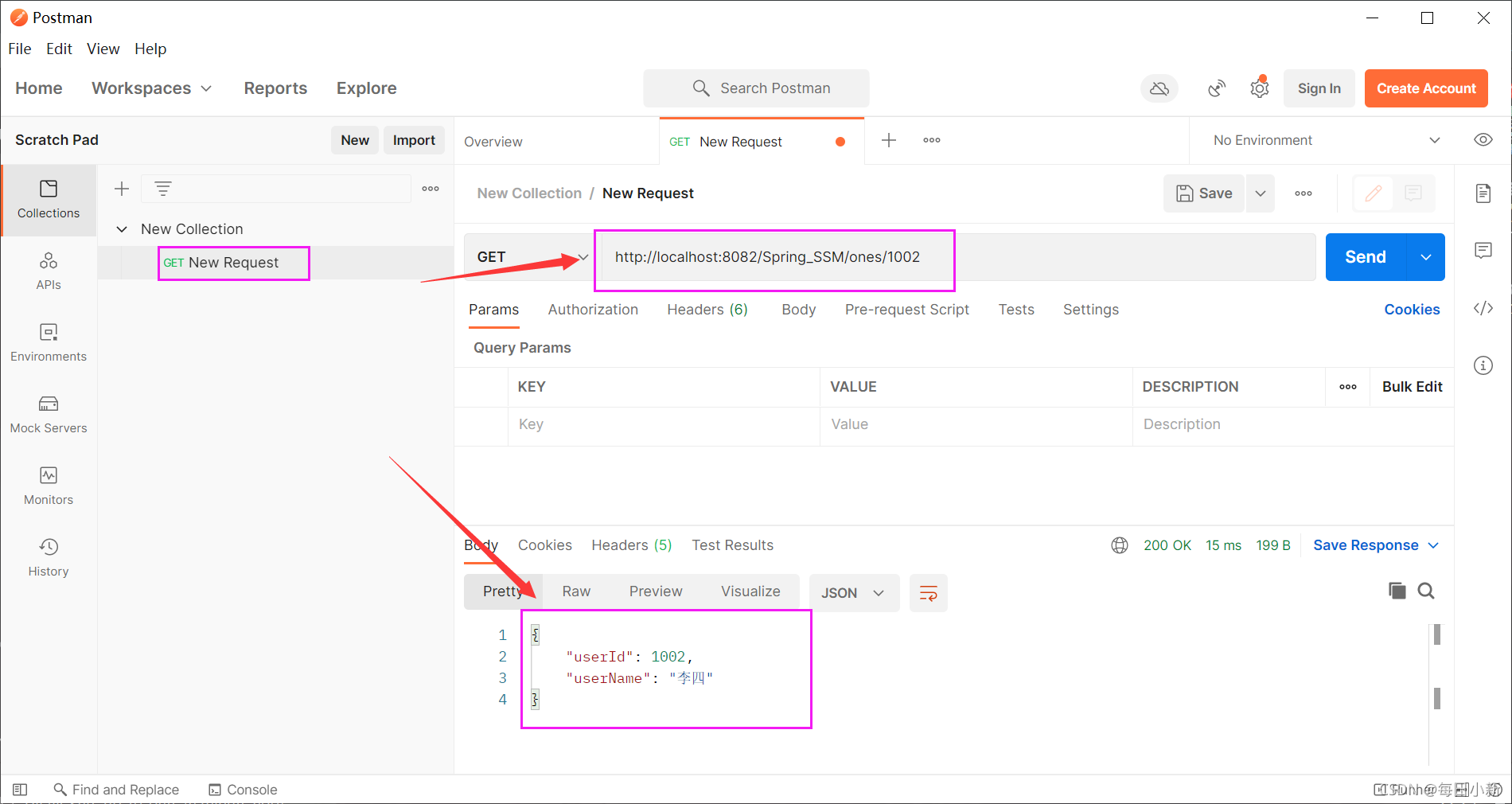Image resolution: width=1512 pixels, height=804 pixels.
Task: Show the Raw response view
Action: pyautogui.click(x=576, y=591)
